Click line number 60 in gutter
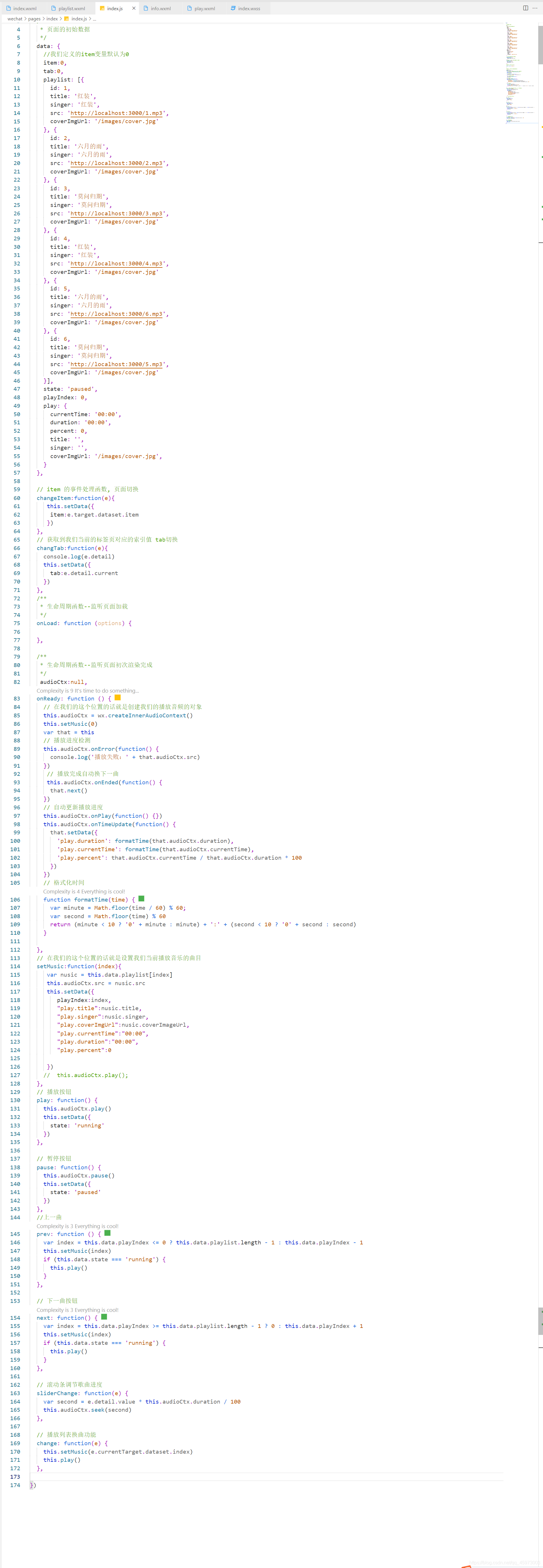The width and height of the screenshot is (543, 1568). click(16, 499)
